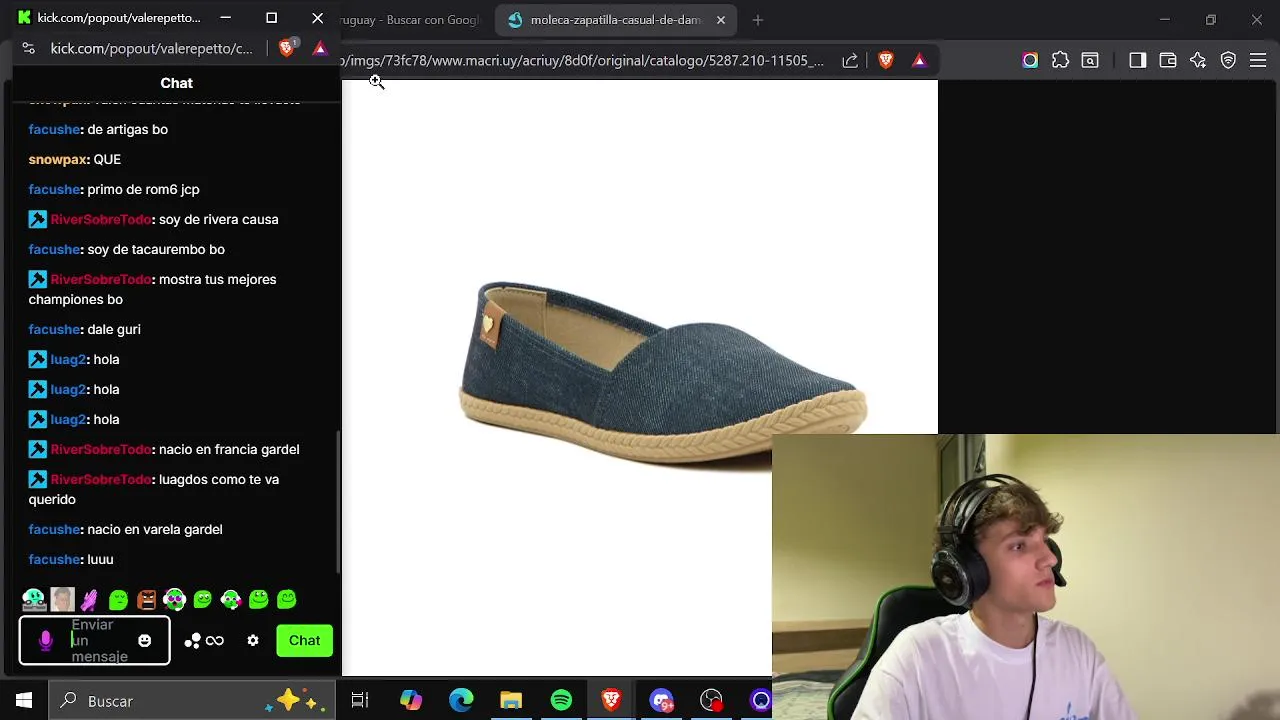Open the Brave hamburger main menu

(x=1259, y=61)
